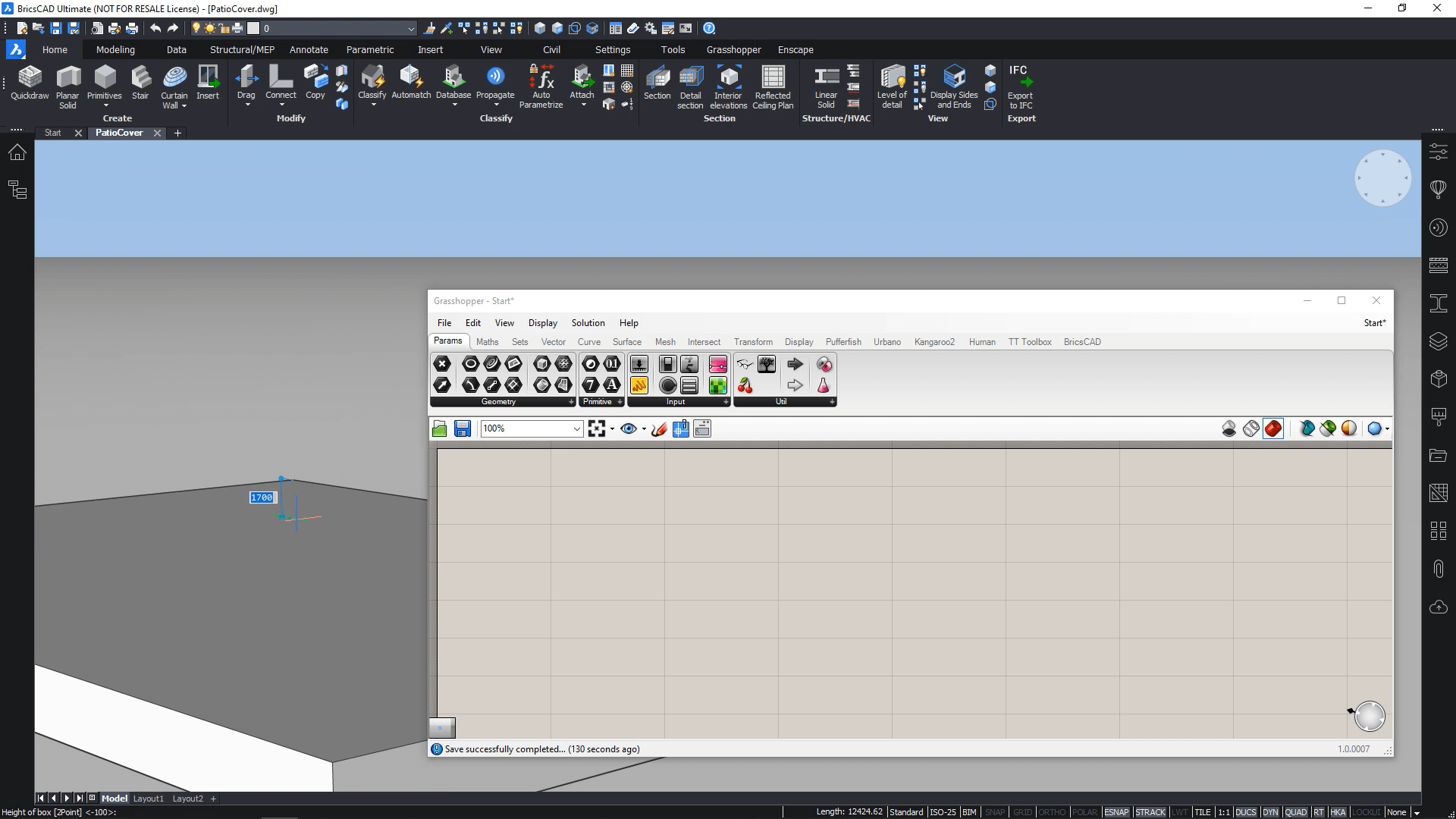Toggle GRID display in the status bar
The image size is (1456, 819).
1022,812
